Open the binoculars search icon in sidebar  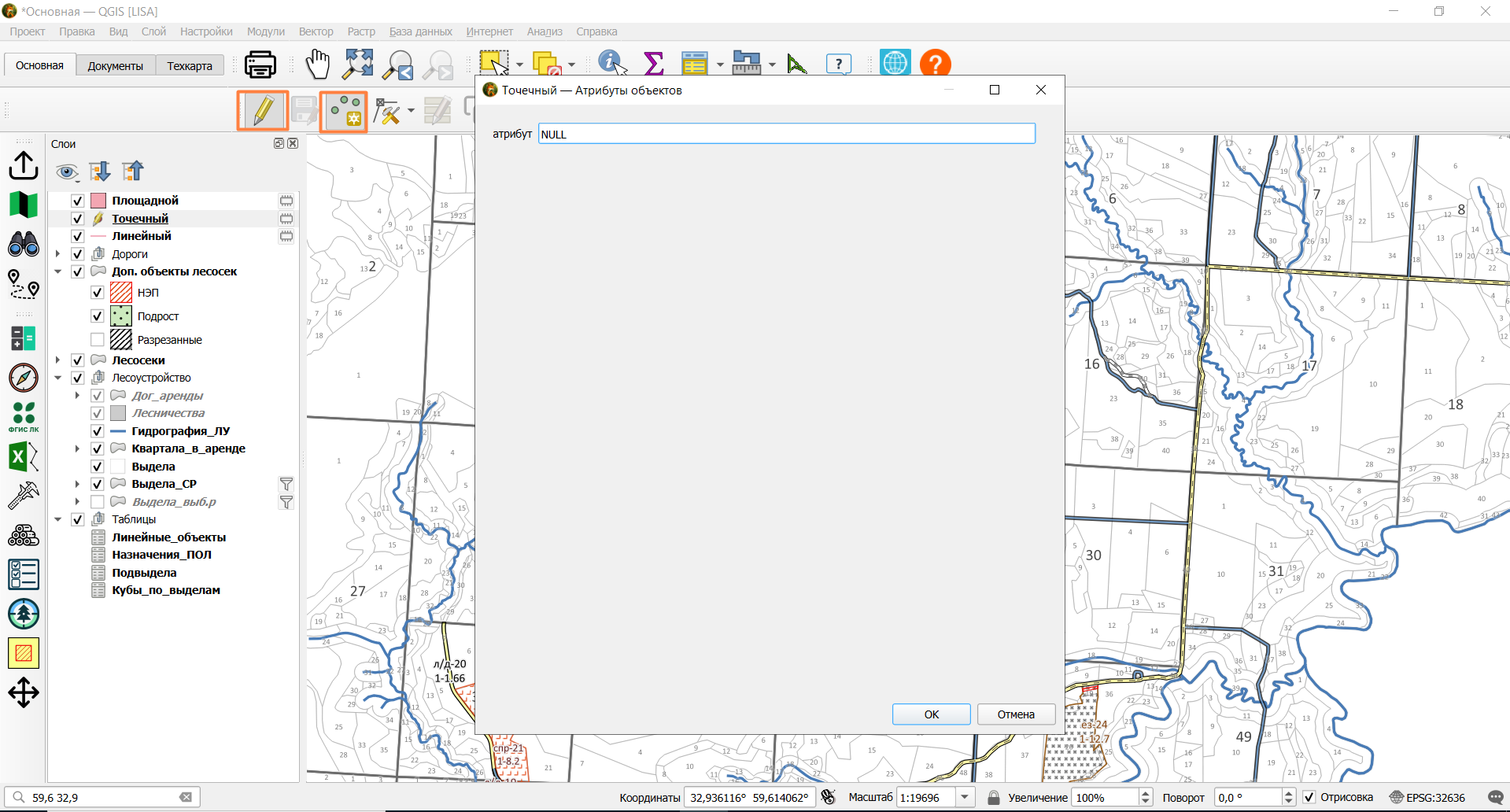[24, 244]
